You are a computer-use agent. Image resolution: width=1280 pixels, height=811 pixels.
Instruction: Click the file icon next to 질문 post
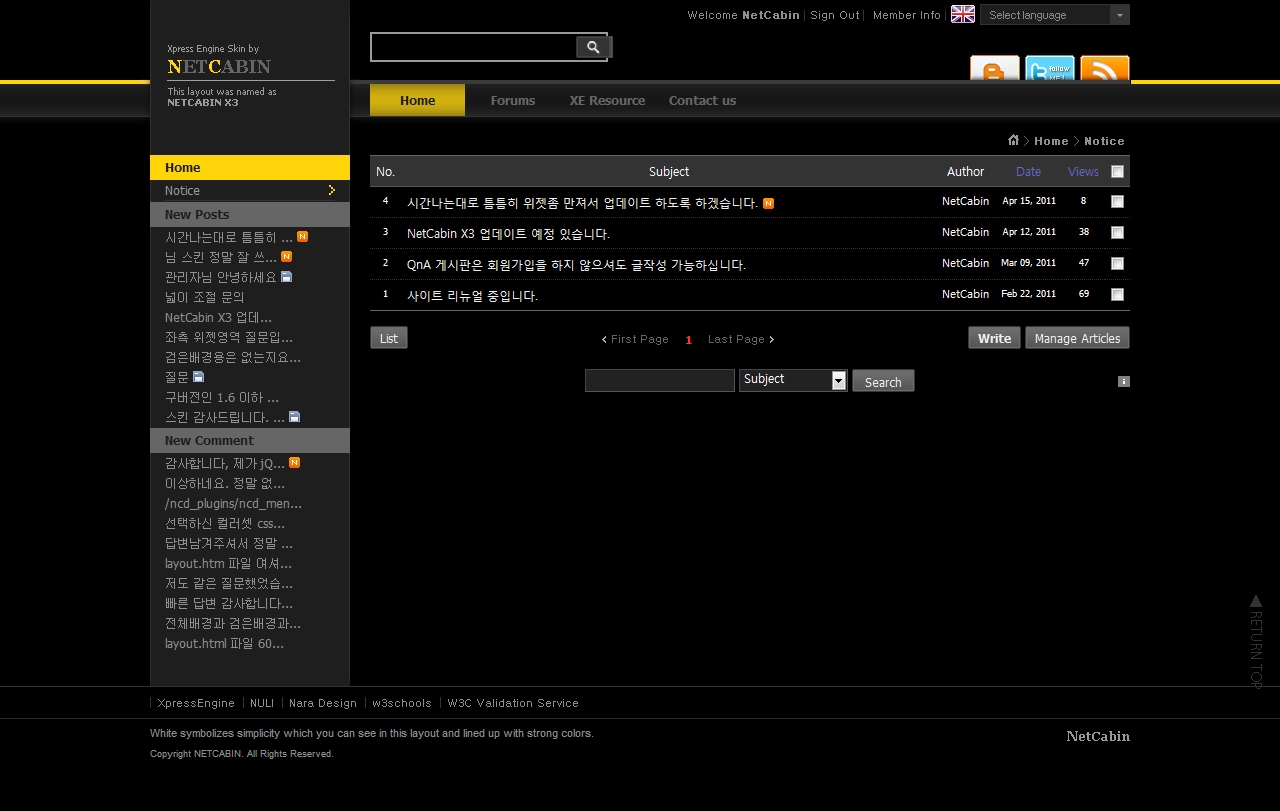coord(198,377)
